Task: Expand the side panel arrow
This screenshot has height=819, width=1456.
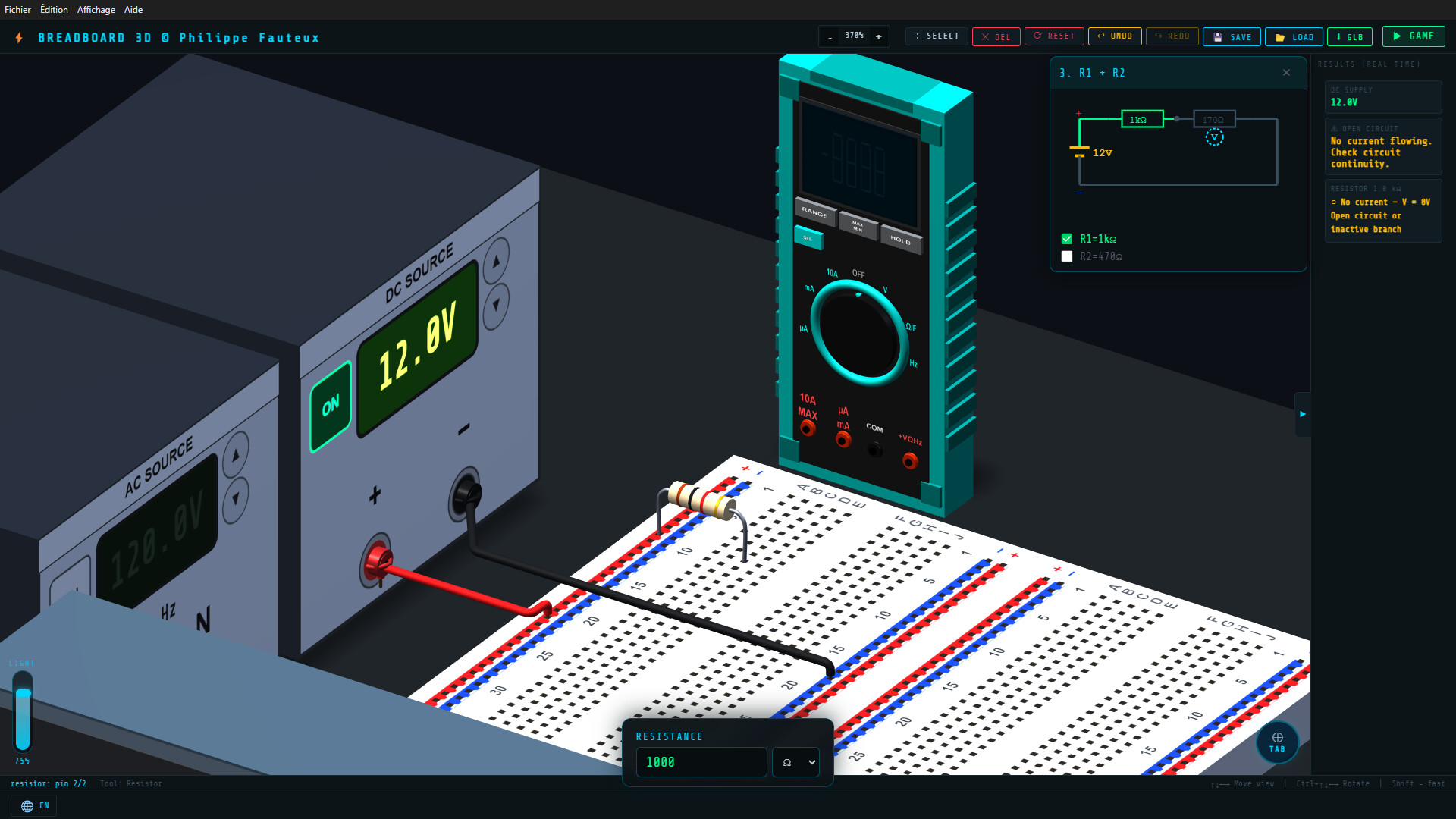Action: pyautogui.click(x=1302, y=414)
